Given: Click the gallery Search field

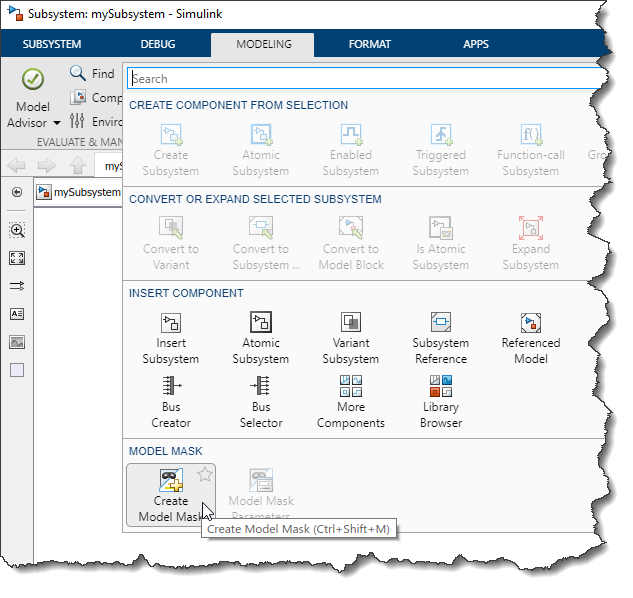Looking at the screenshot, I should pos(365,78).
